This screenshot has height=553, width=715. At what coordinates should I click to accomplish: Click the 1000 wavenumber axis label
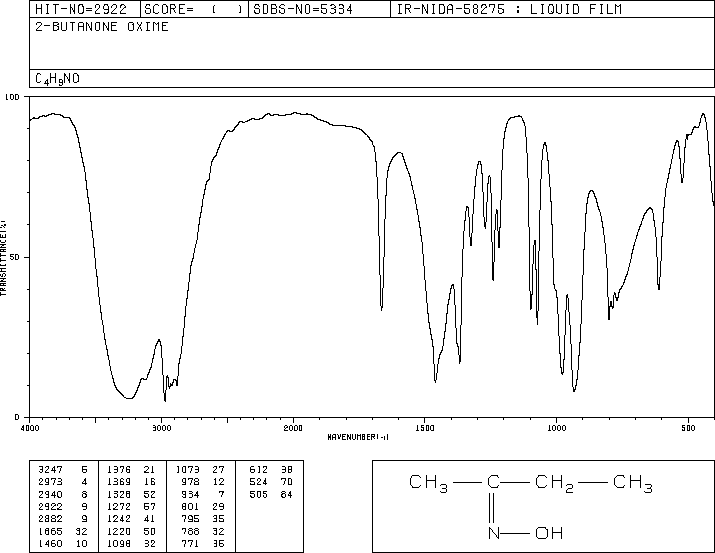click(557, 428)
